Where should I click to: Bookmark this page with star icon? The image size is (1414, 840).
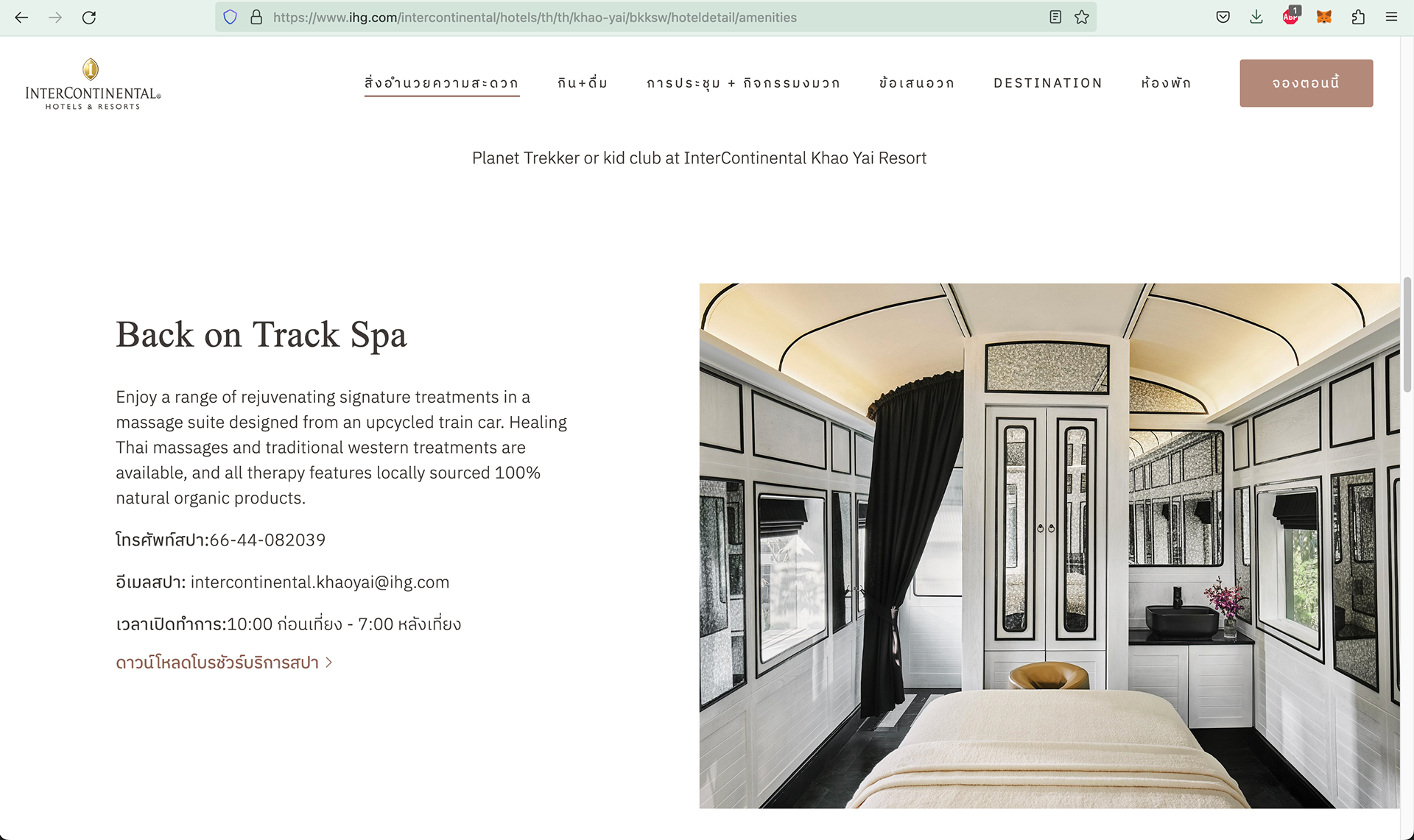1081,17
